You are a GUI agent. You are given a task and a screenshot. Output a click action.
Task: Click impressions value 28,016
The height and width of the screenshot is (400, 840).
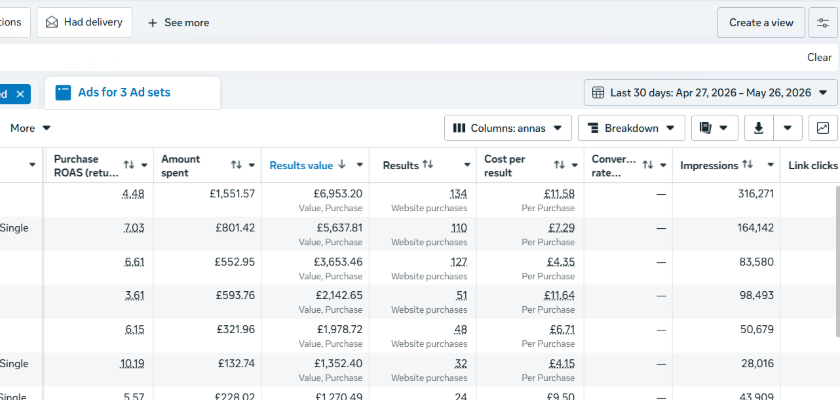point(757,364)
